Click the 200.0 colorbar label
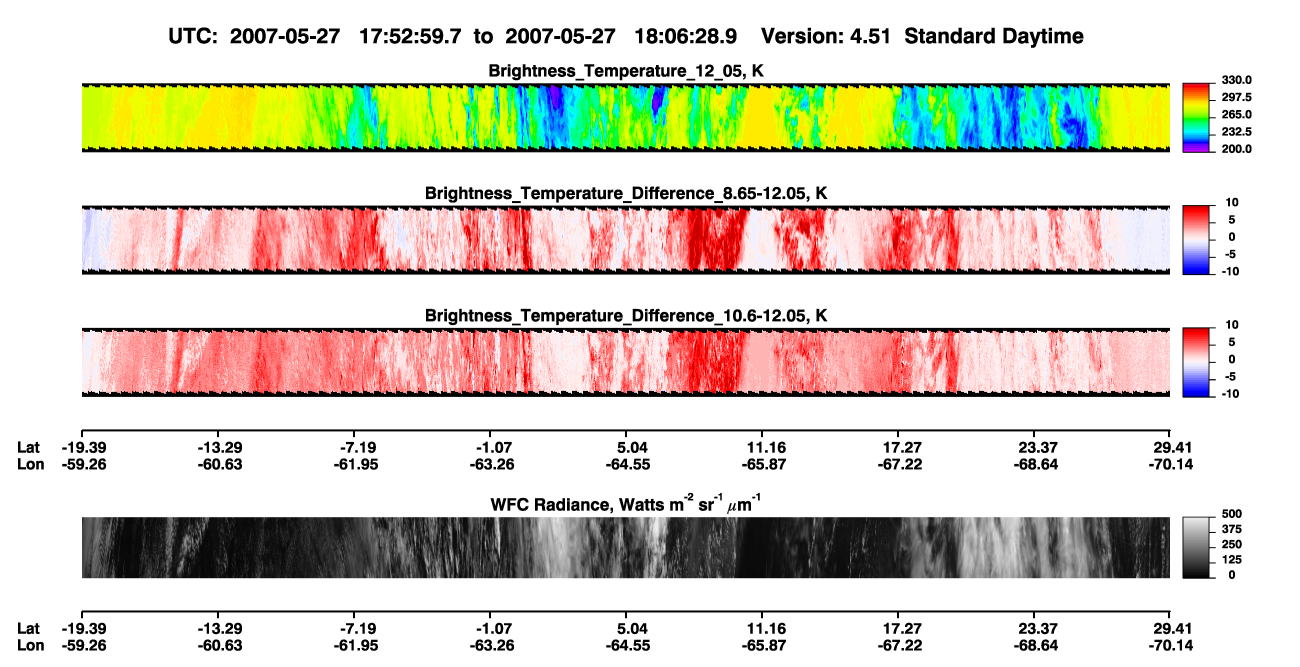Viewport: 1300px width, 667px height. click(1238, 148)
